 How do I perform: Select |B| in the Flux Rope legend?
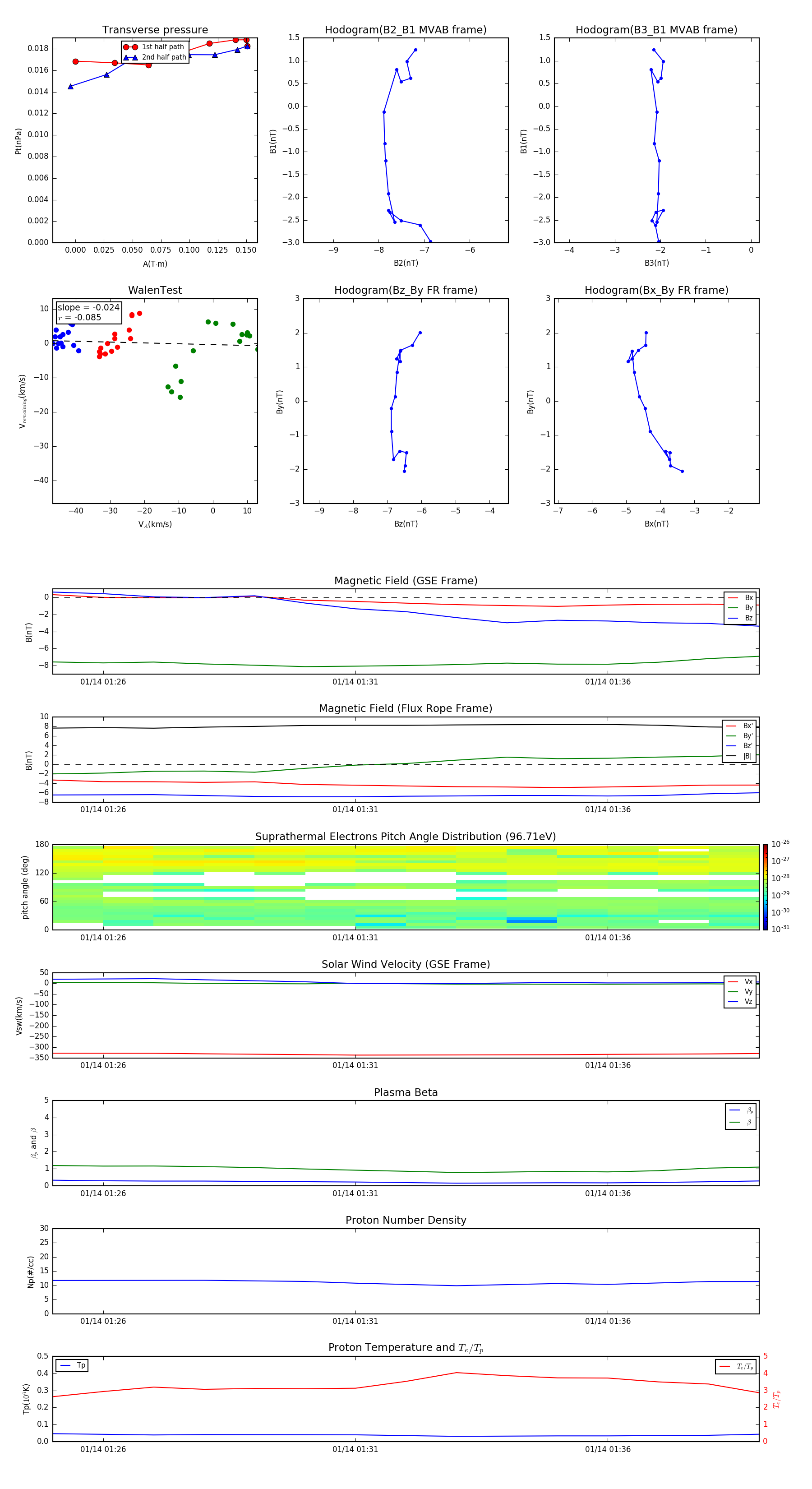[740, 756]
